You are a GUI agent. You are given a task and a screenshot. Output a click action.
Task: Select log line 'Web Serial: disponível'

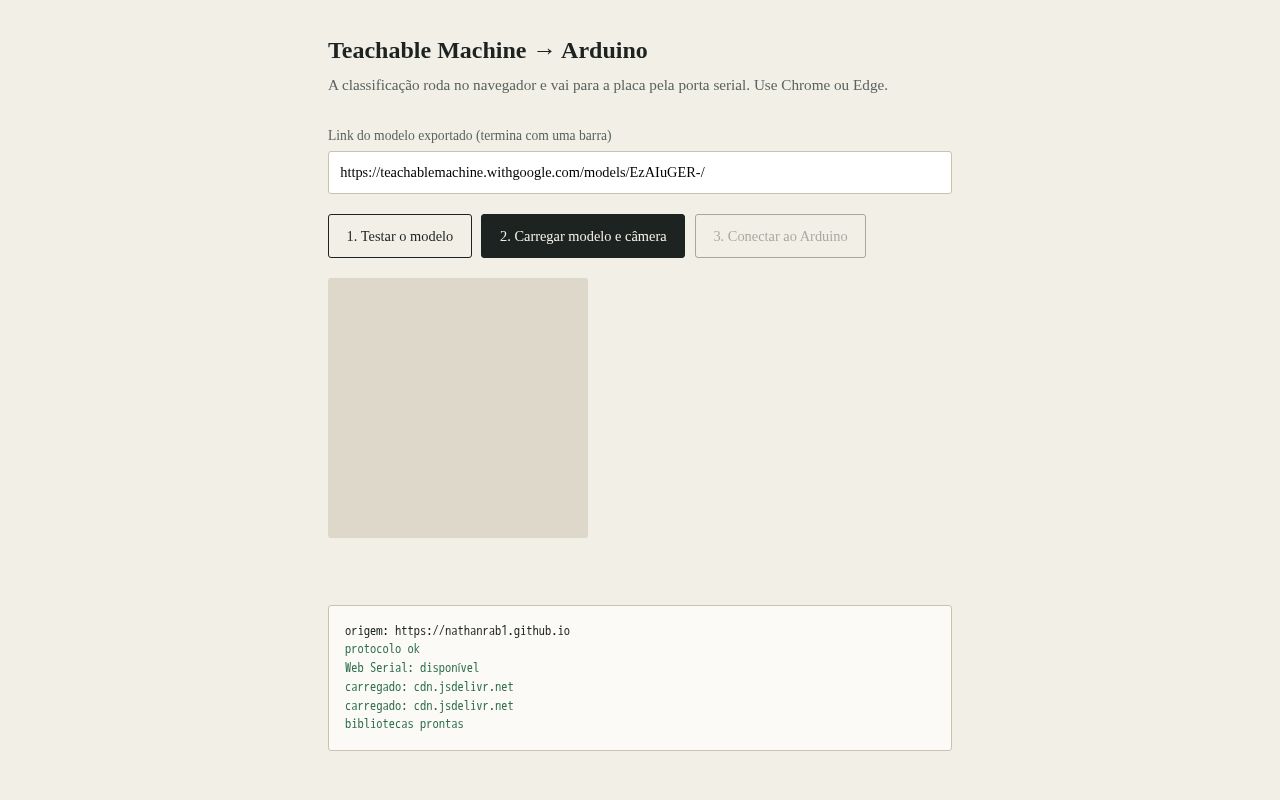(412, 668)
